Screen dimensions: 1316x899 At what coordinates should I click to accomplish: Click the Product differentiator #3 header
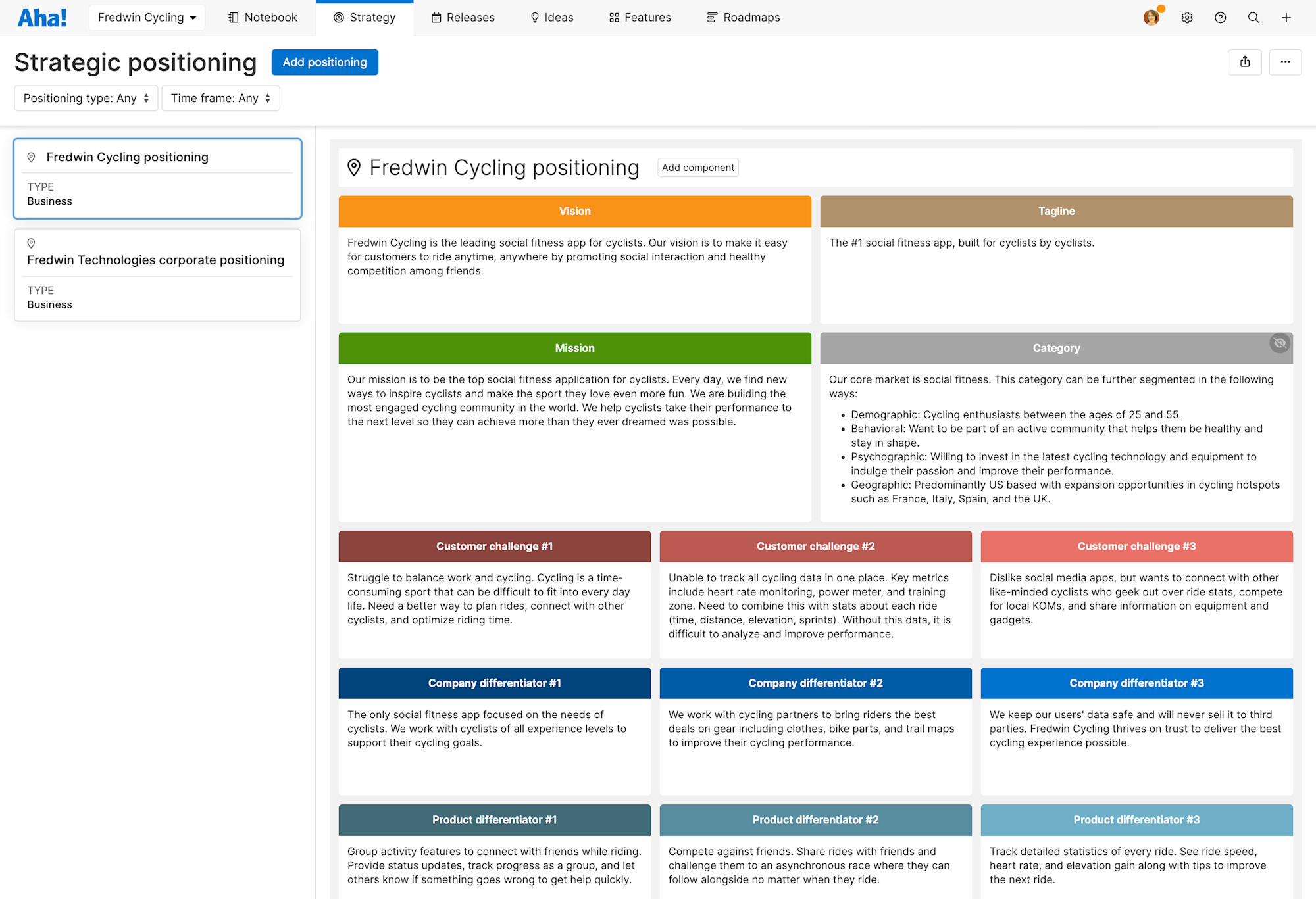point(1136,820)
